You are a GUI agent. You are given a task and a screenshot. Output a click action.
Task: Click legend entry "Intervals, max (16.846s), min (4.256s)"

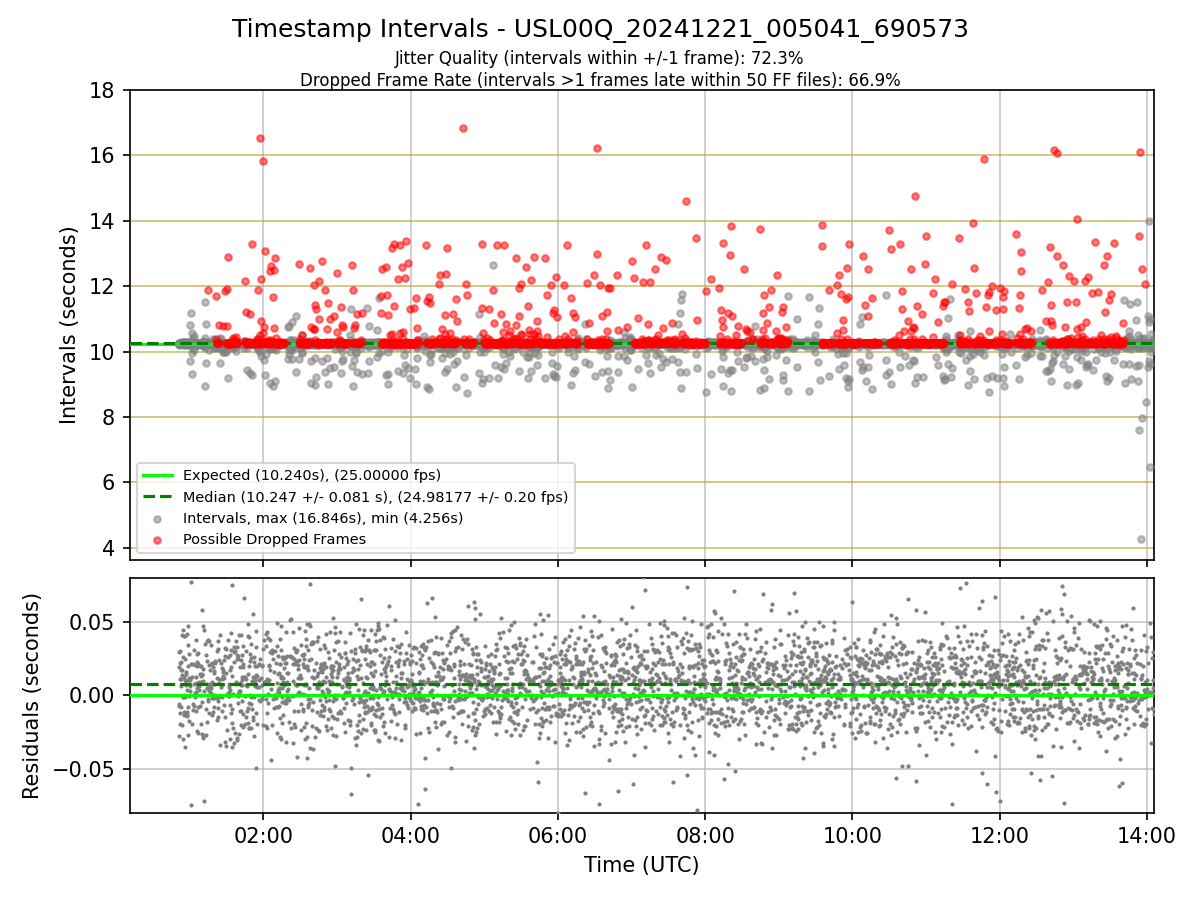[x=323, y=518]
